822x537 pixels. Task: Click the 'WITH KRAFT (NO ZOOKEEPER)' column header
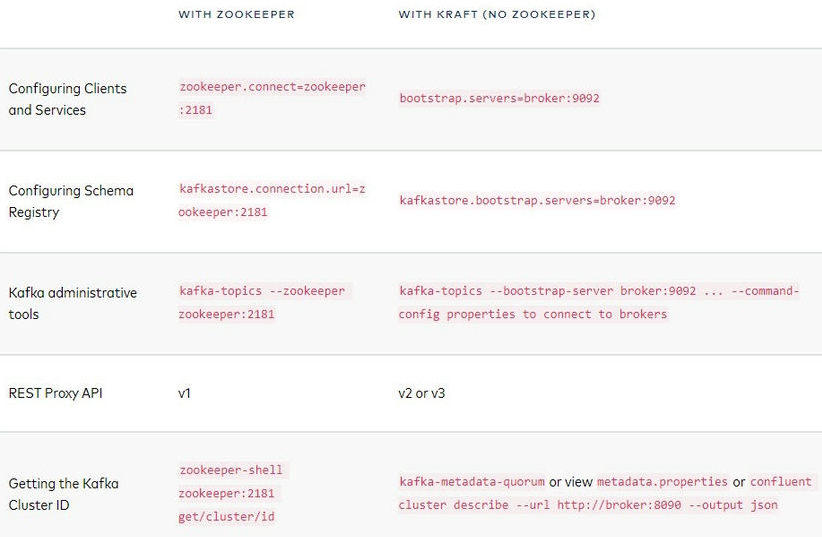pyautogui.click(x=497, y=15)
